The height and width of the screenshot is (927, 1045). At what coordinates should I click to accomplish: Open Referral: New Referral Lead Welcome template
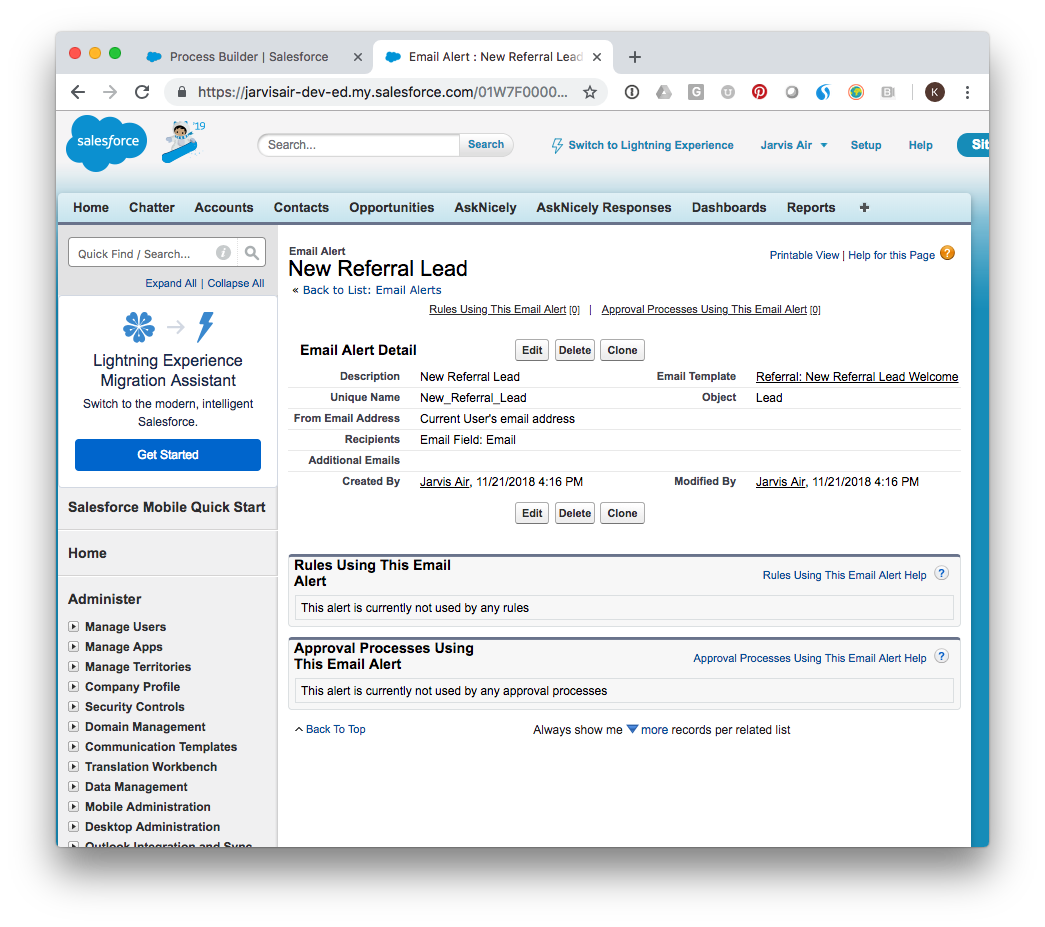[857, 377]
